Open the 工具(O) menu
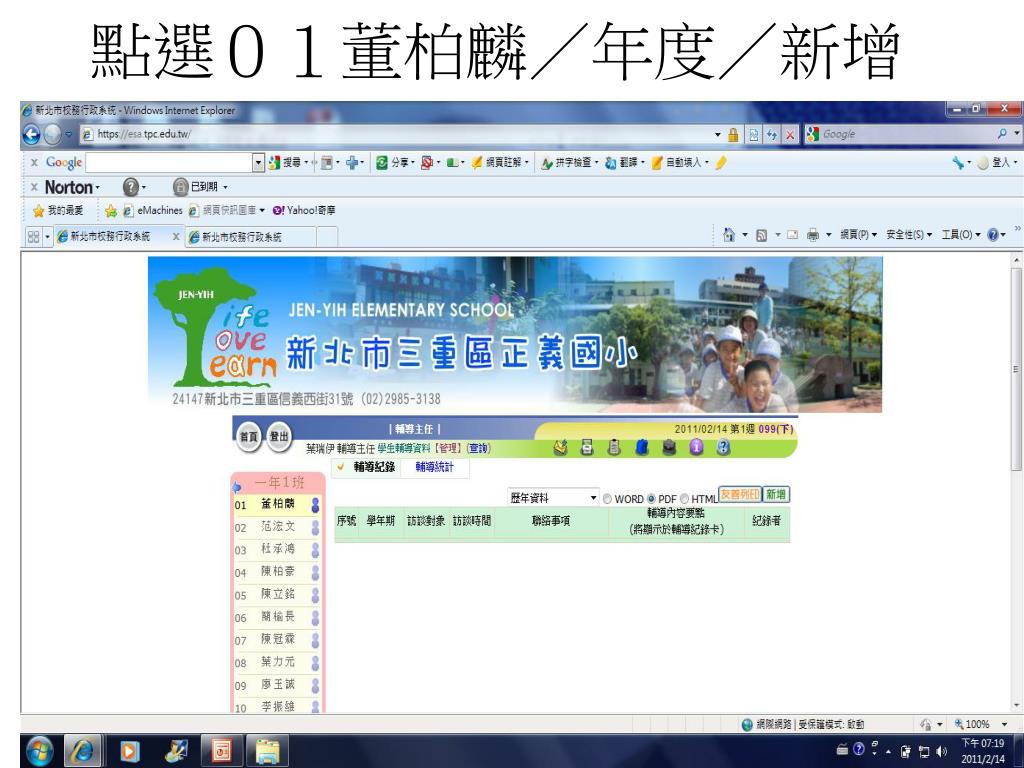 coord(961,235)
